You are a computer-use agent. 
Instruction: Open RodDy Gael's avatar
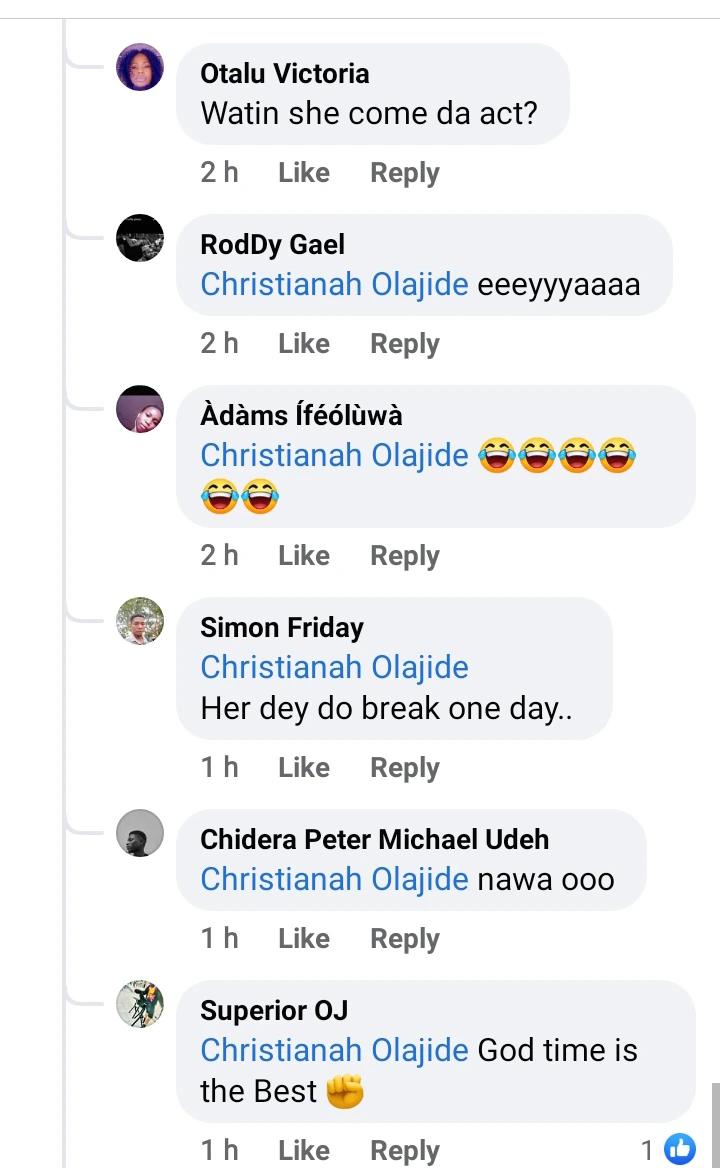click(140, 238)
